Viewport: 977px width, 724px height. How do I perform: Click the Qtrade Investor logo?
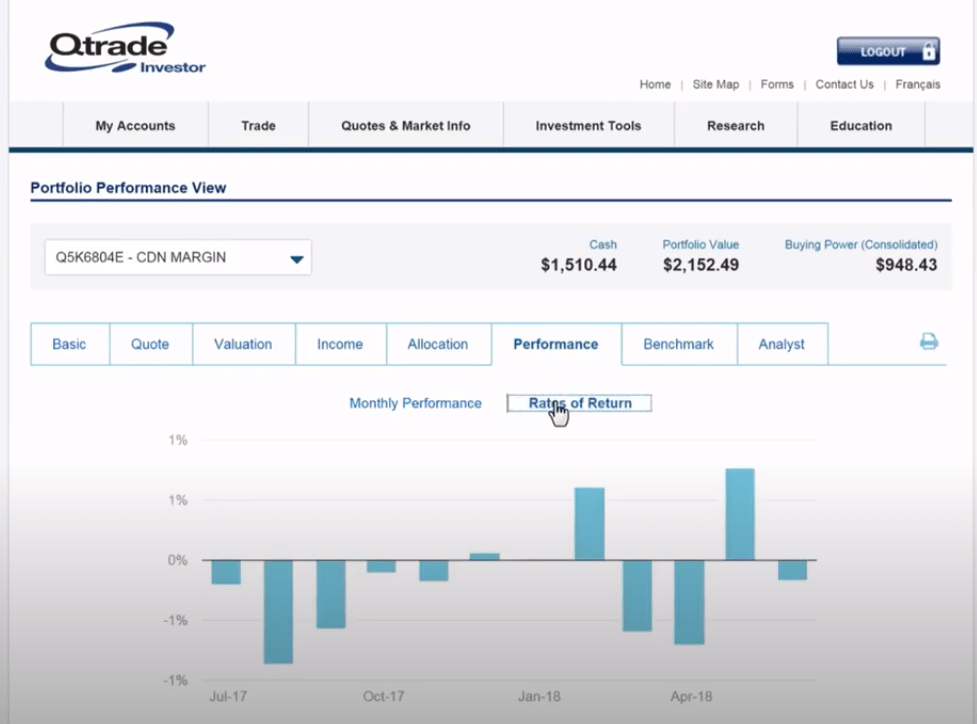[125, 52]
